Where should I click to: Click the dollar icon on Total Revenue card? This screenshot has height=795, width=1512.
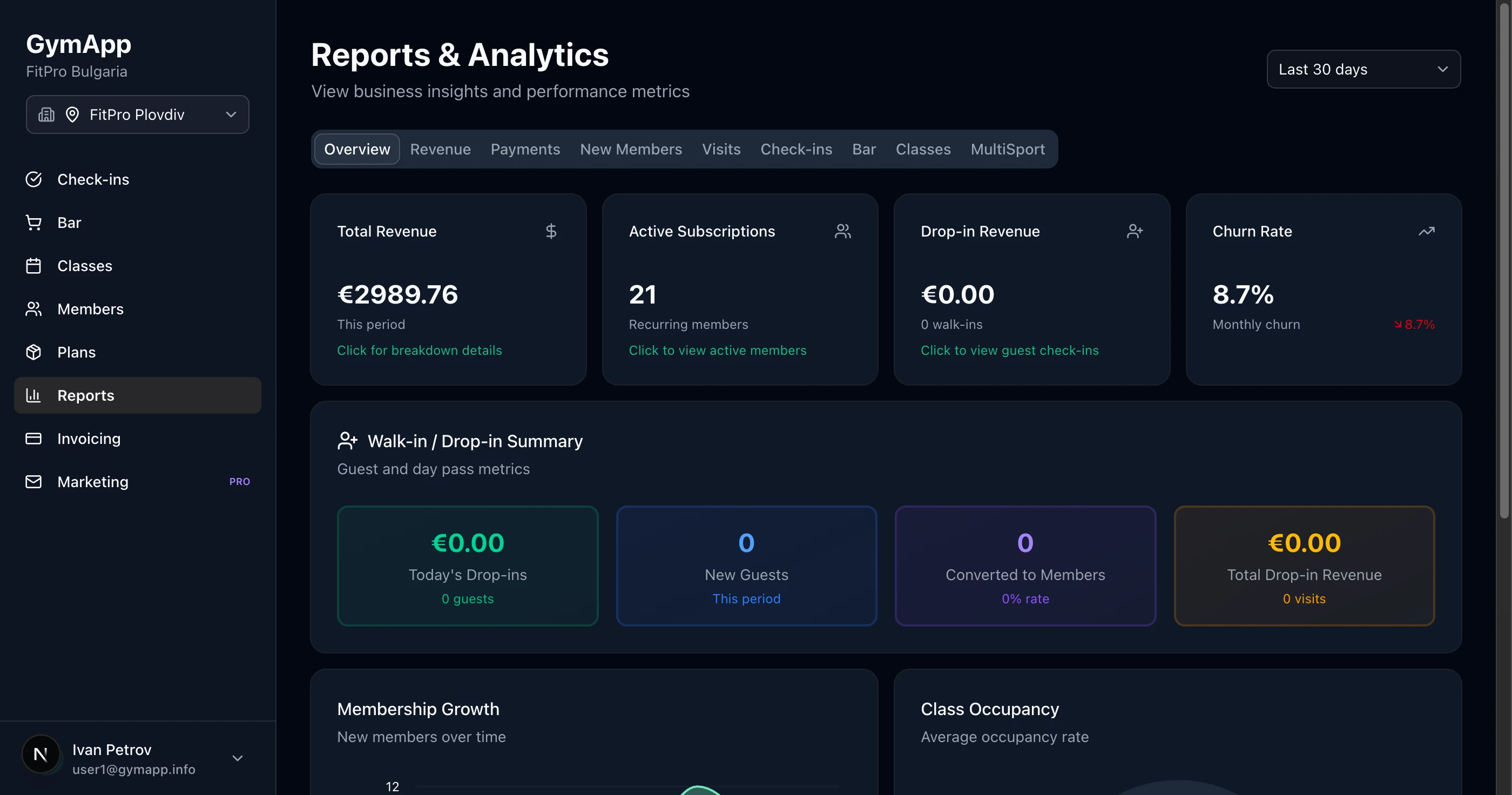point(551,231)
